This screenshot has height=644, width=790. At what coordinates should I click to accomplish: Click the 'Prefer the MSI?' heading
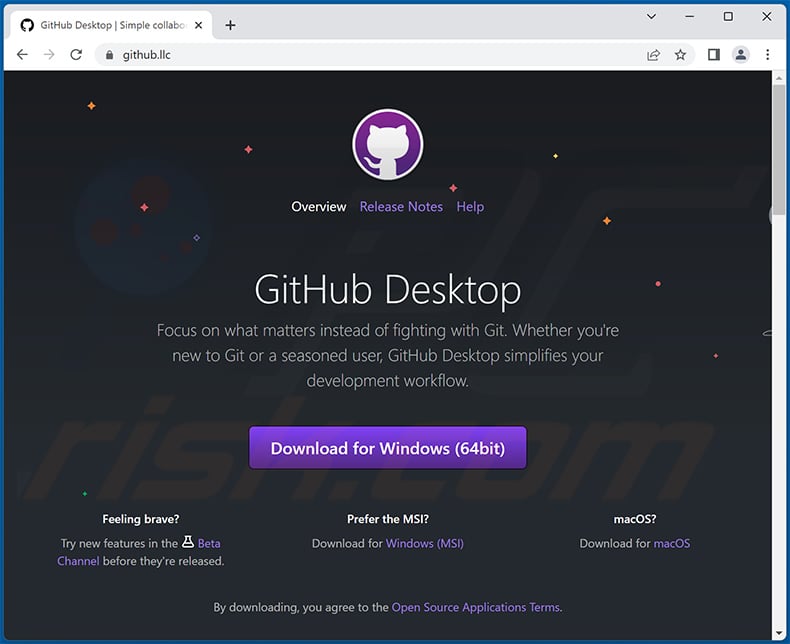pos(387,519)
